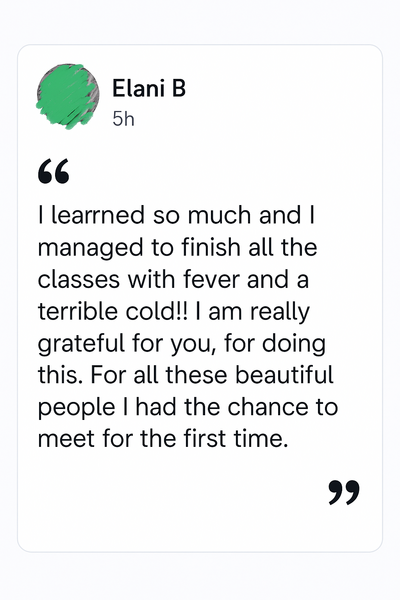Click the word 'grateful'
The image size is (400, 600).
(82, 344)
